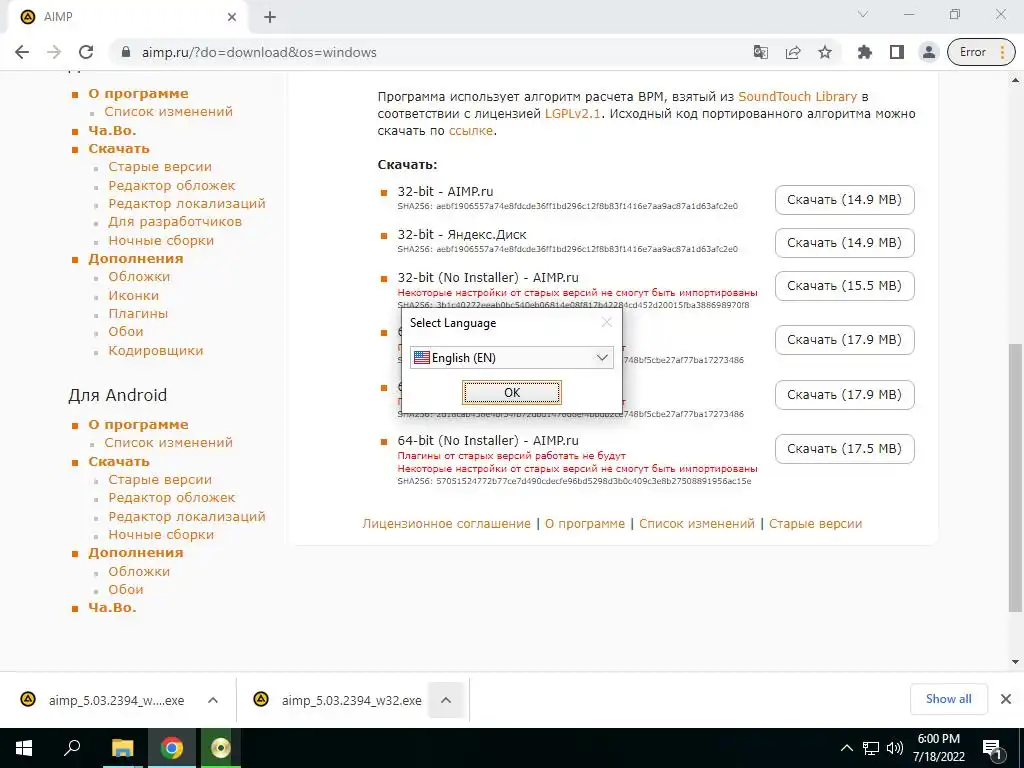
Task: Click the address bar URL field
Action: click(x=431, y=52)
